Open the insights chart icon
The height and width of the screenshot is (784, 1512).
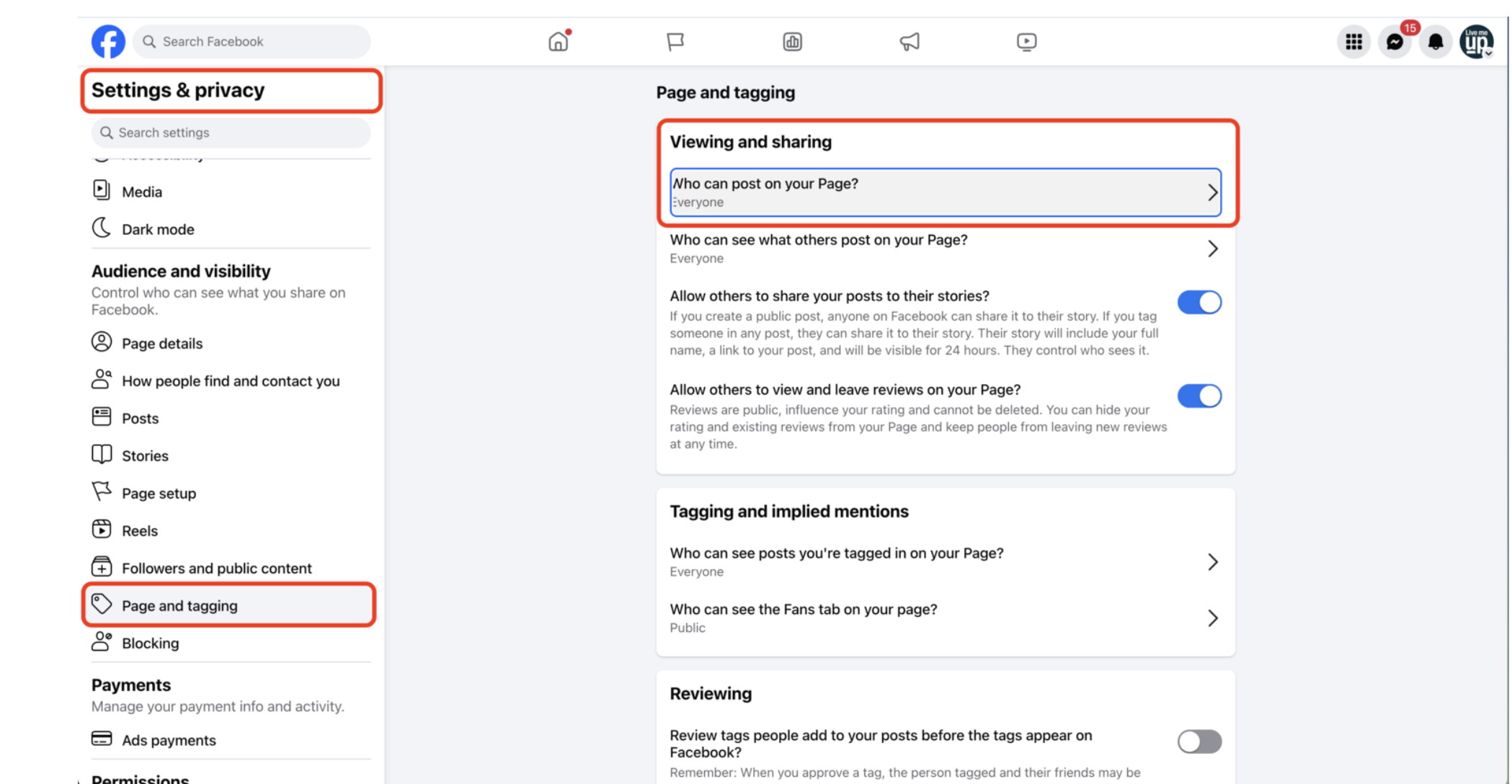(792, 42)
